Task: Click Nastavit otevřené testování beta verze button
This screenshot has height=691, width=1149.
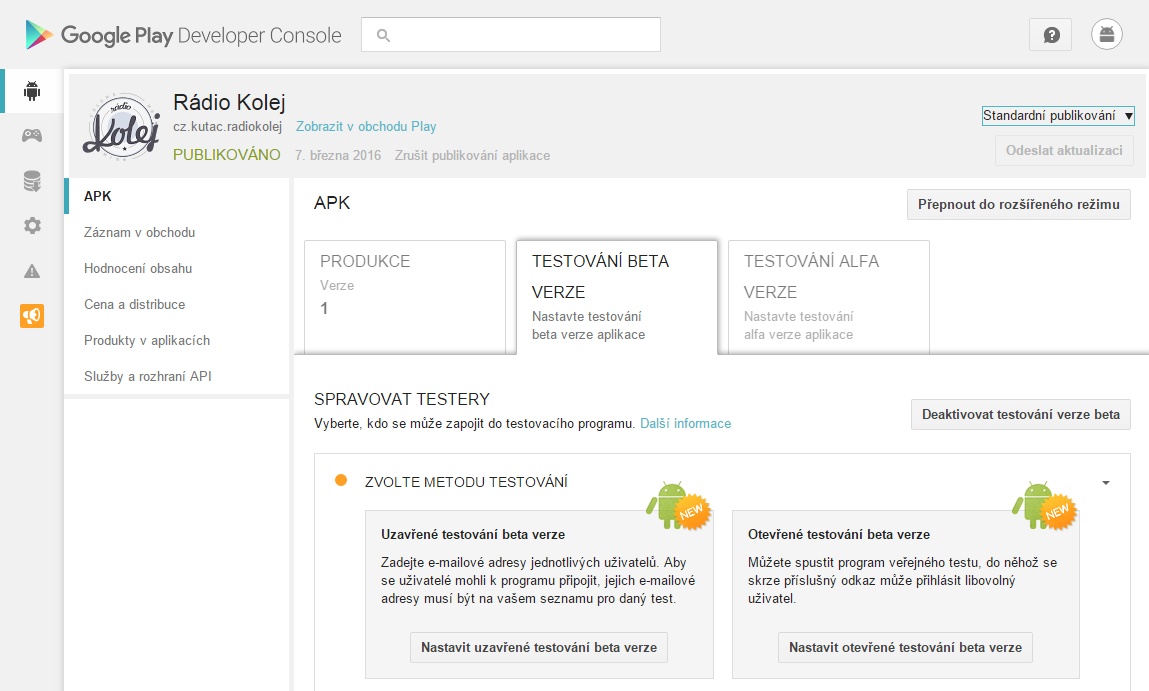Action: (905, 648)
